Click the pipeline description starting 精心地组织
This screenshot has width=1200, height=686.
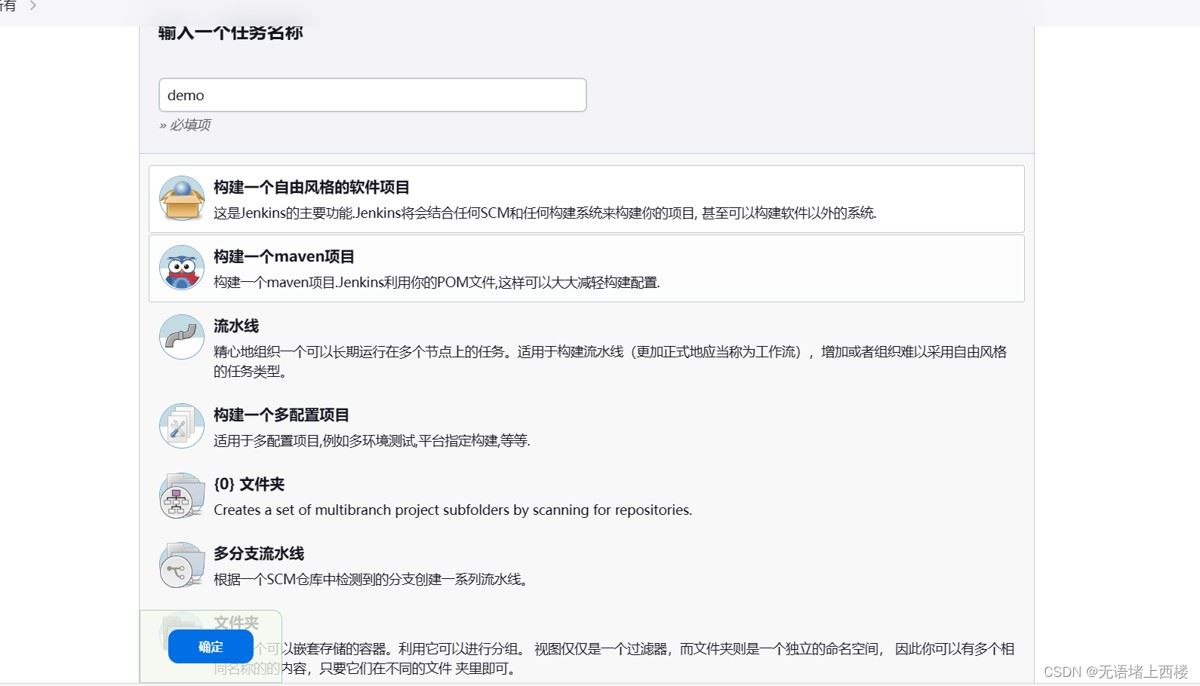[610, 361]
